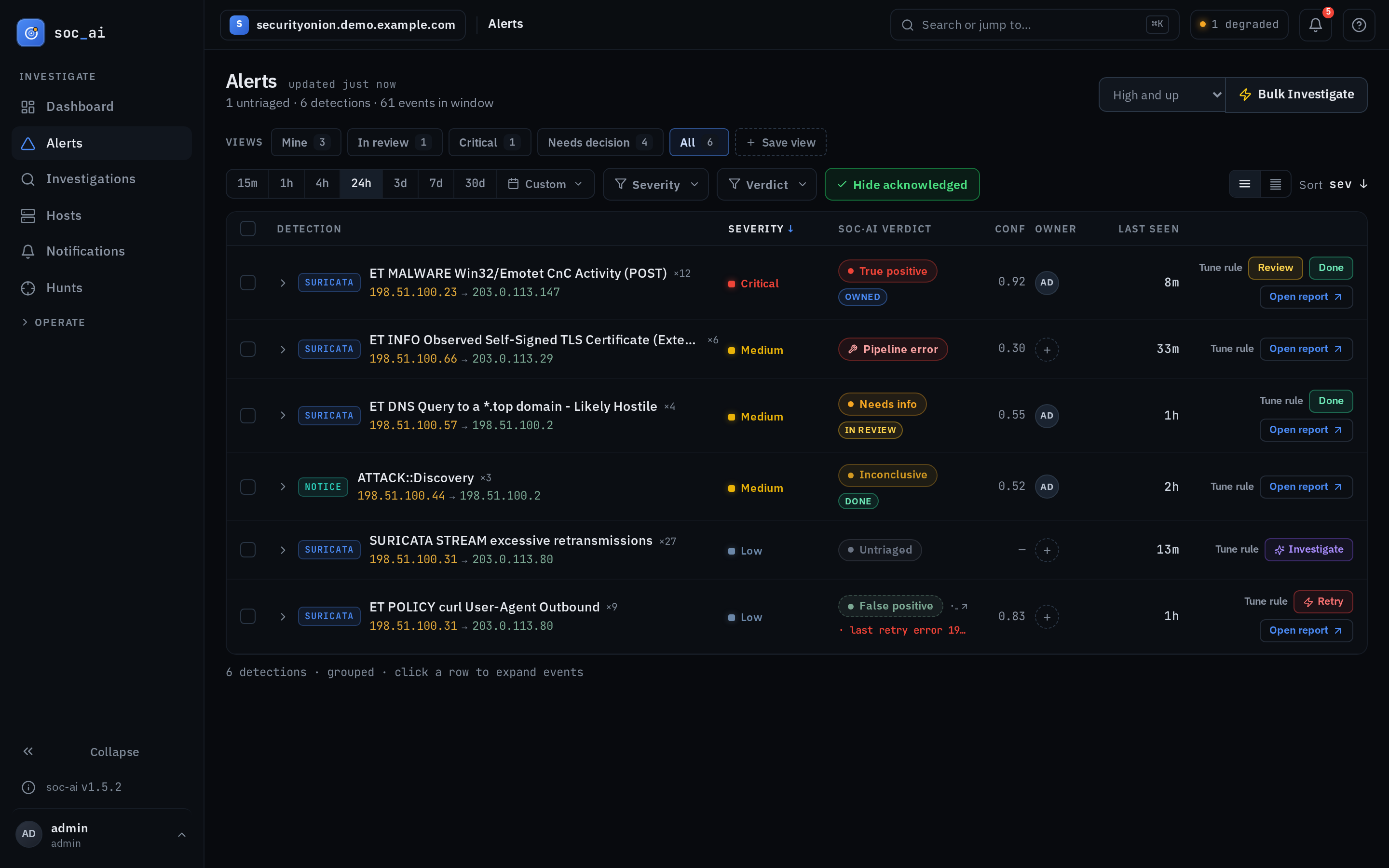Click the soc-ai v1.5.2 info icon
Image resolution: width=1389 pixels, height=868 pixels.
[x=28, y=787]
